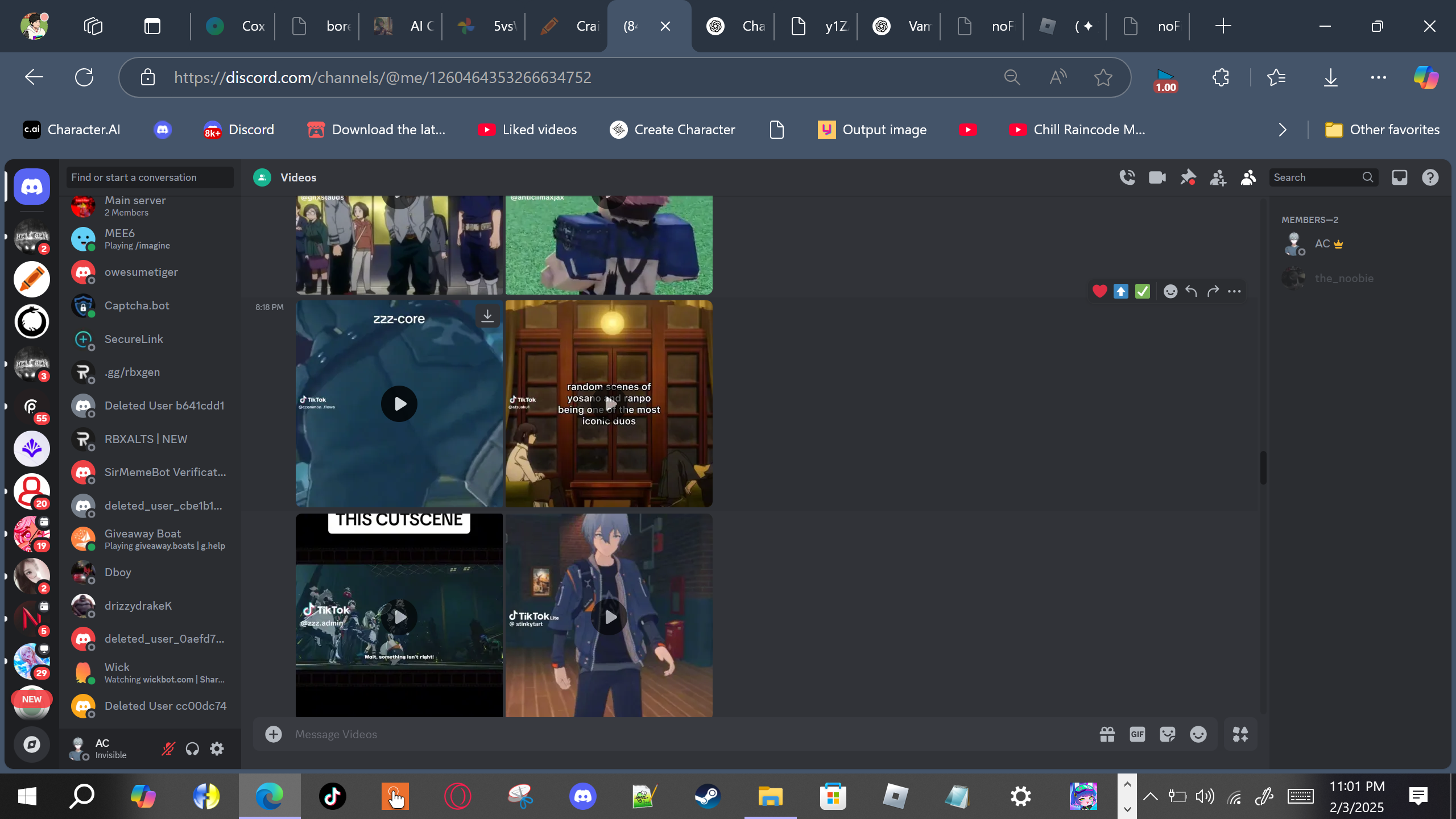Open Chill Raincode bookmark

(x=1077, y=130)
